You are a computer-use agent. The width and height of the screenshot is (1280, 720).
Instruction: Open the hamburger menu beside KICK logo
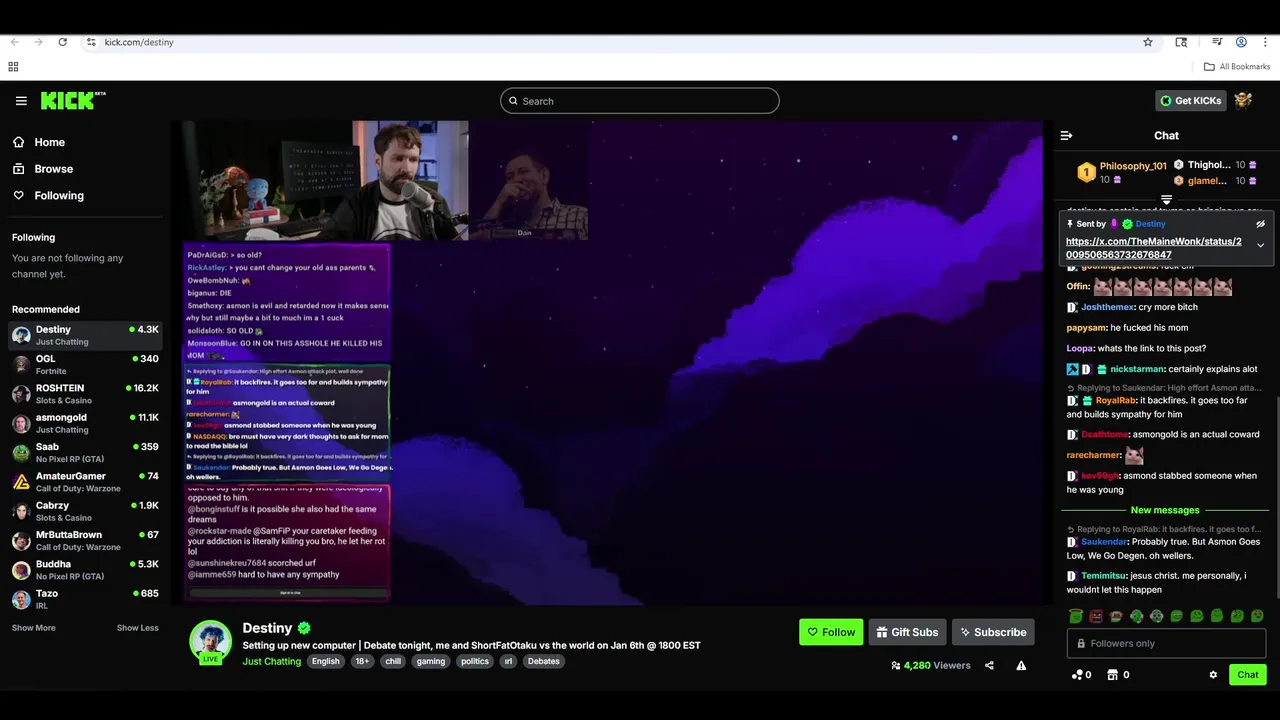(x=21, y=101)
